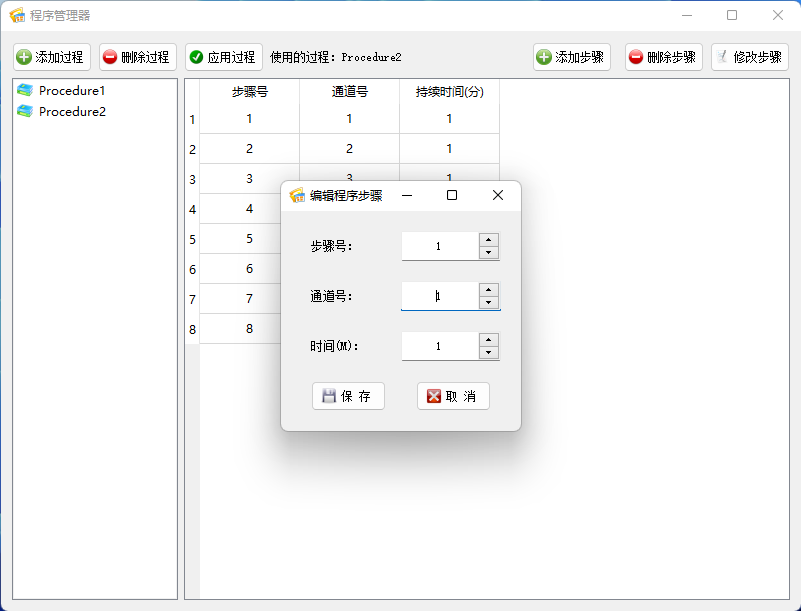Viewport: 801px width, 611px height.
Task: Click 持续时间 cell in row 2
Action: coord(450,149)
